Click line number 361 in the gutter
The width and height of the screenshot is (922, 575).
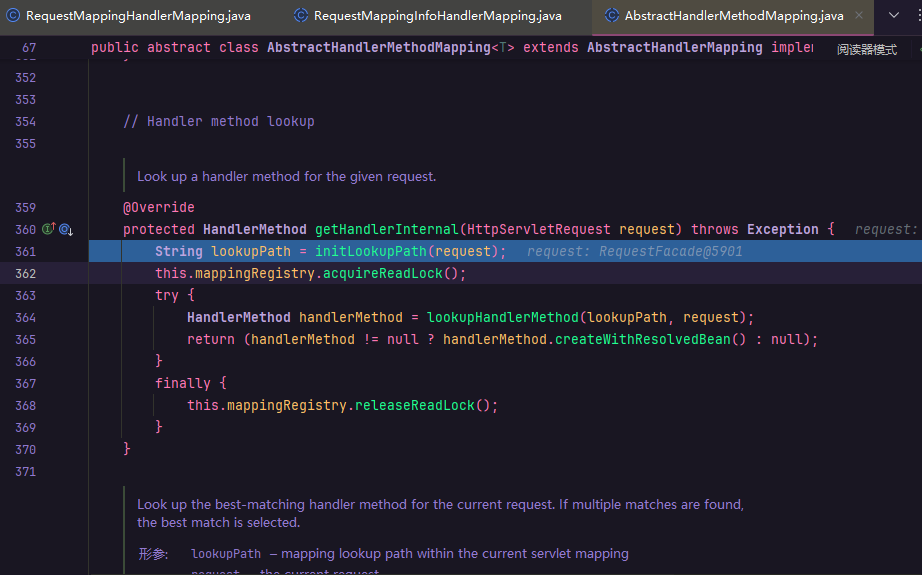tap(25, 252)
